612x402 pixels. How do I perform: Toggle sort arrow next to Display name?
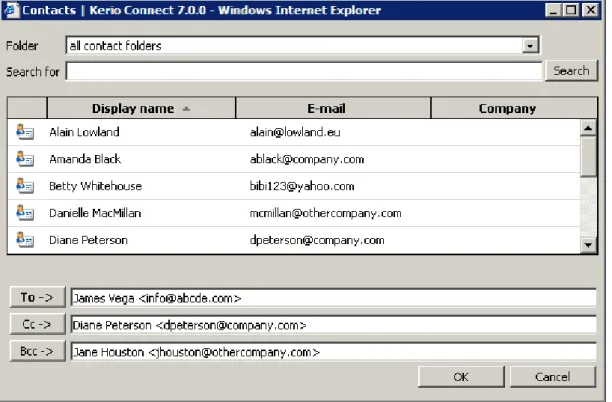pos(186,109)
